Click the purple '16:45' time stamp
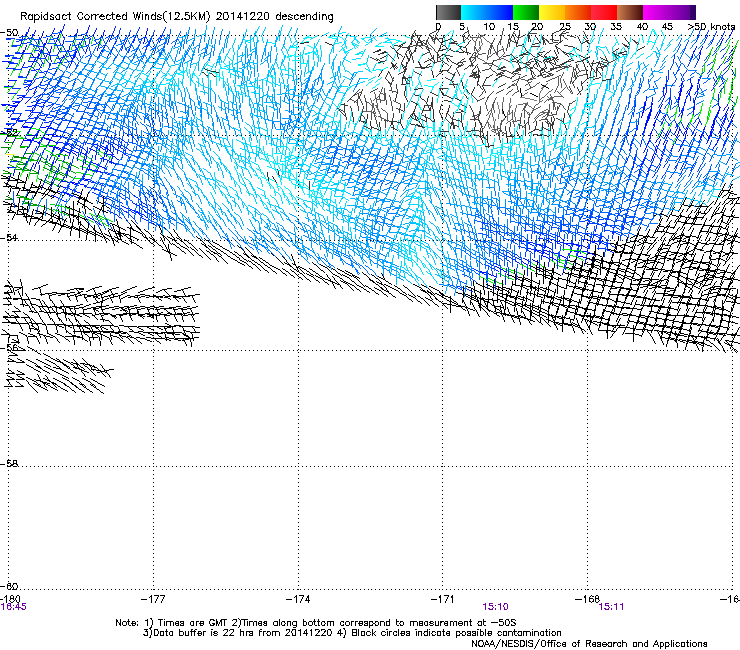The image size is (740, 650). 14,607
